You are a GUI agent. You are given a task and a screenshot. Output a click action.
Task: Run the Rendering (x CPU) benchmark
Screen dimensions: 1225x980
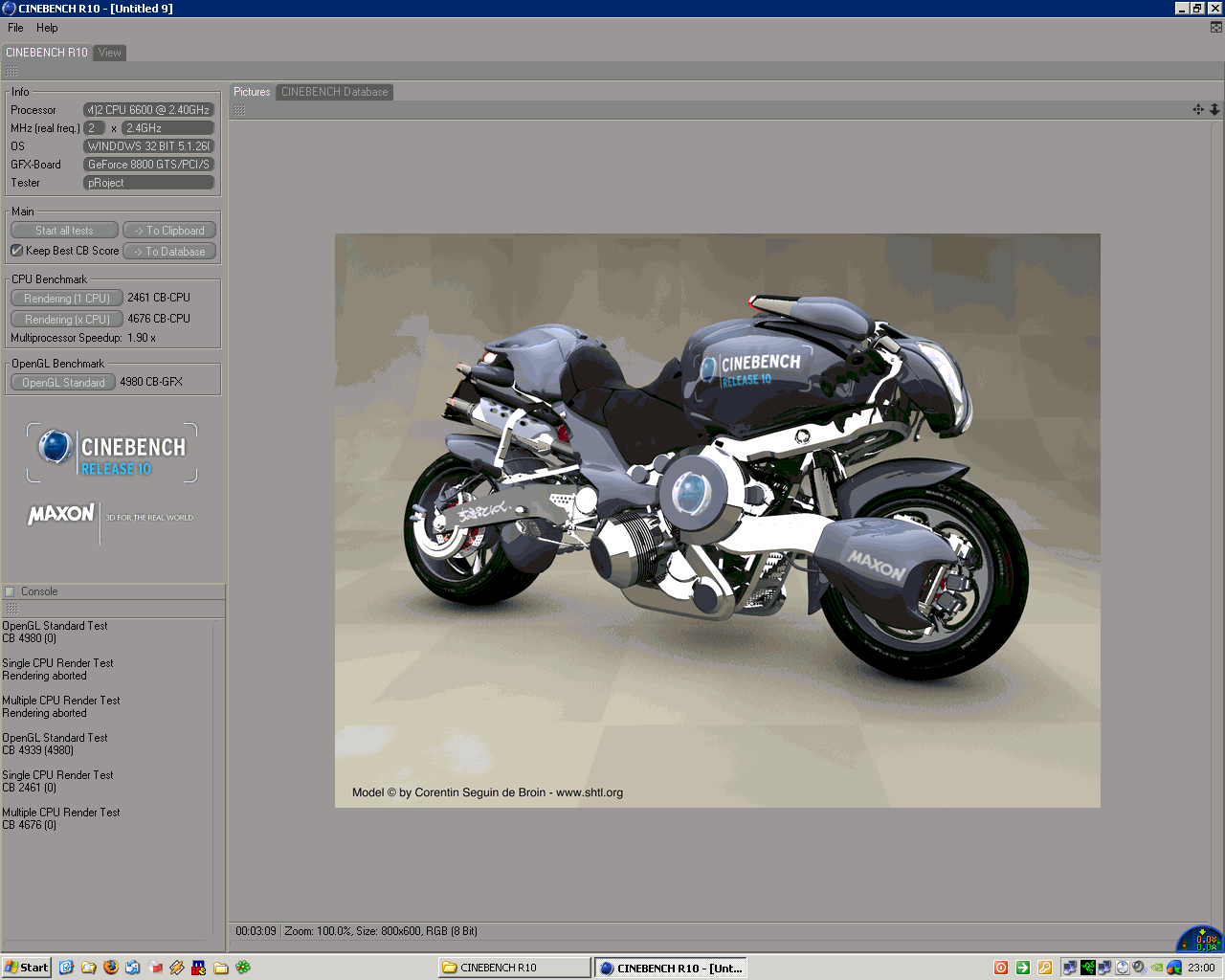pyautogui.click(x=67, y=320)
